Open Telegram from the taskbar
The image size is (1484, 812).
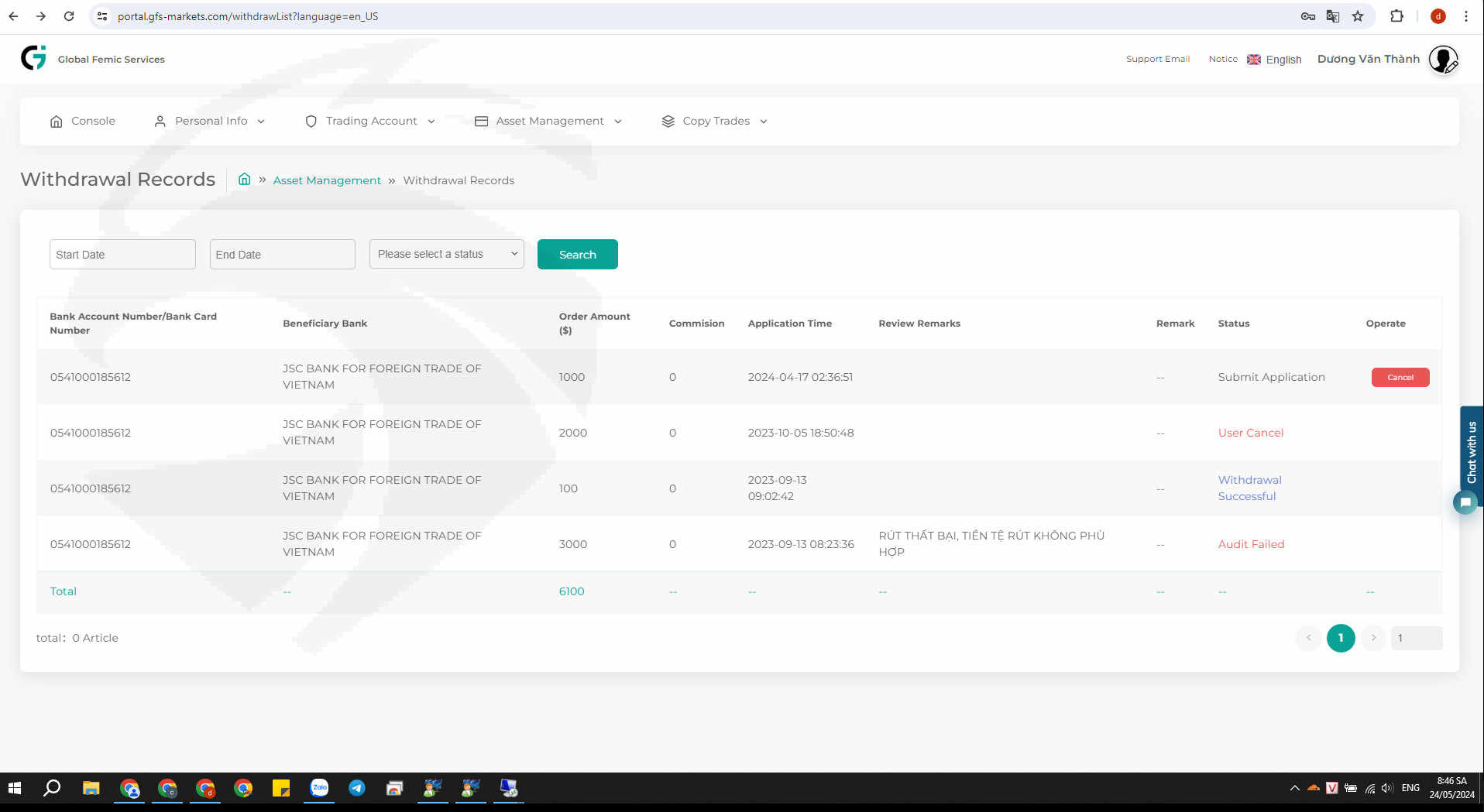pos(356,788)
